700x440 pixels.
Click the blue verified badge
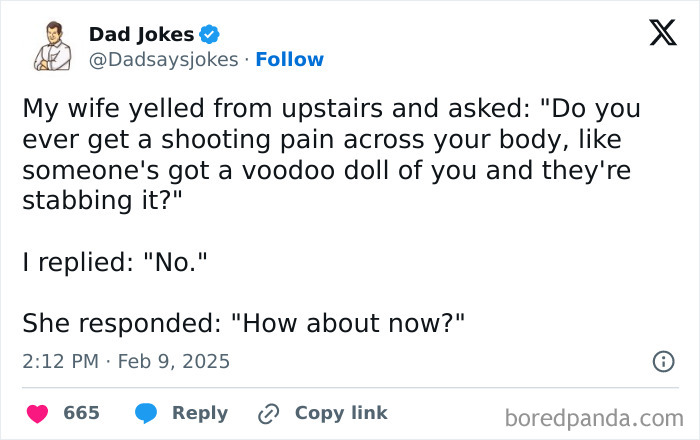click(209, 34)
